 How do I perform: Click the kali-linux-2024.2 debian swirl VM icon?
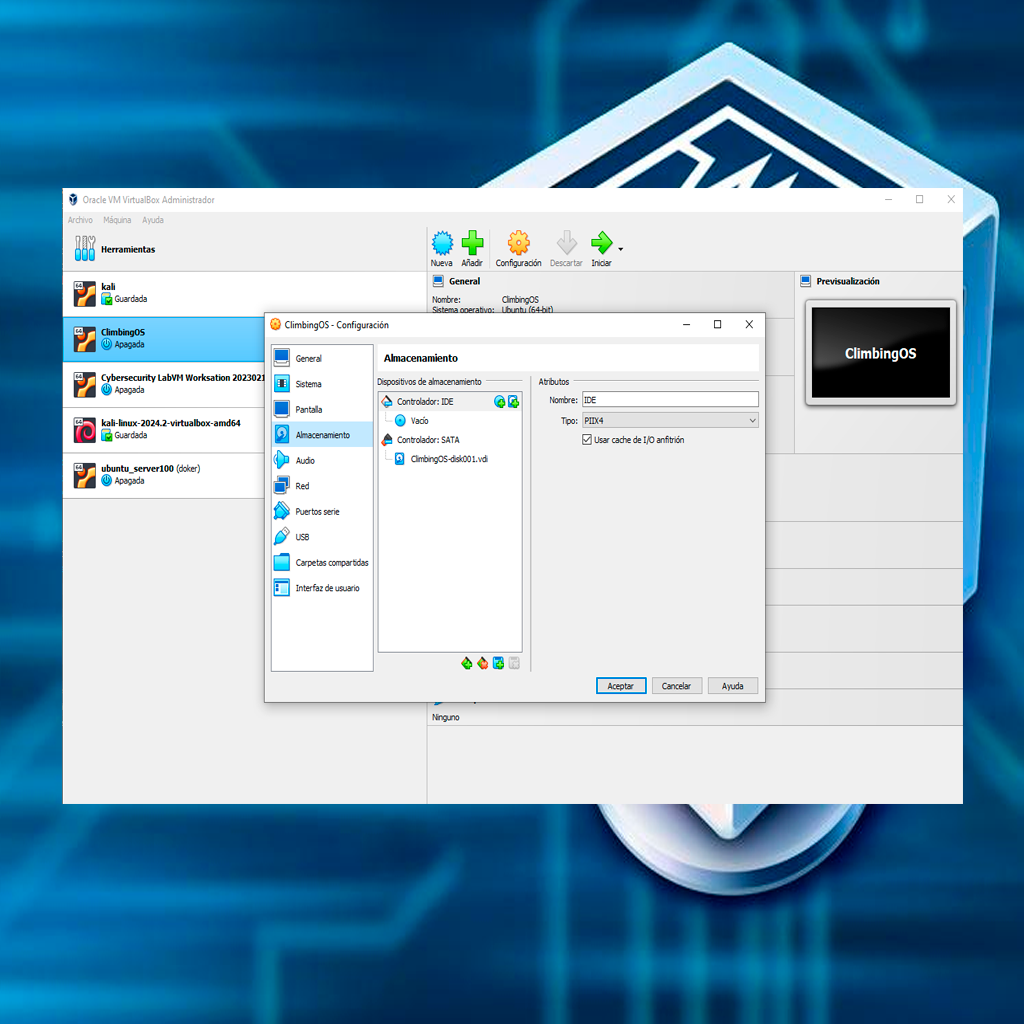84,430
